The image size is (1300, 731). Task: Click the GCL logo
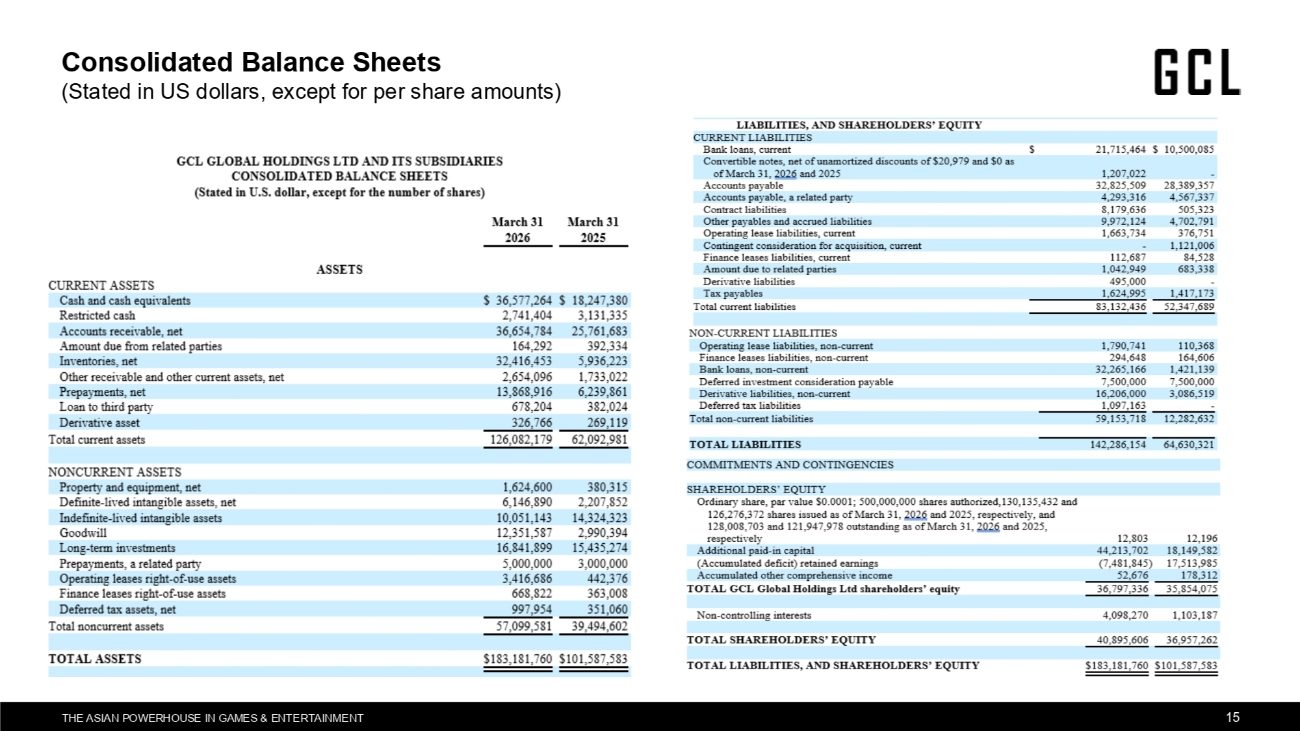(x=1198, y=72)
